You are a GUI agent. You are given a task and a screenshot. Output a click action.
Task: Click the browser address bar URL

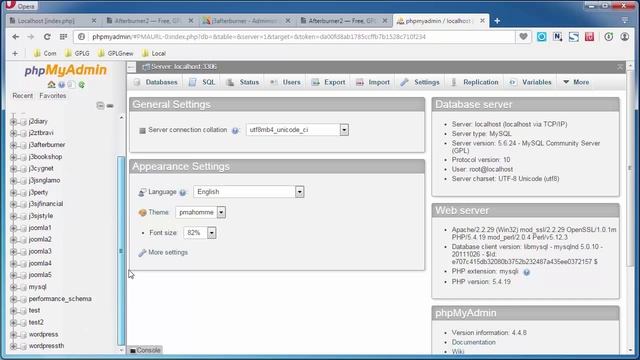click(259, 37)
